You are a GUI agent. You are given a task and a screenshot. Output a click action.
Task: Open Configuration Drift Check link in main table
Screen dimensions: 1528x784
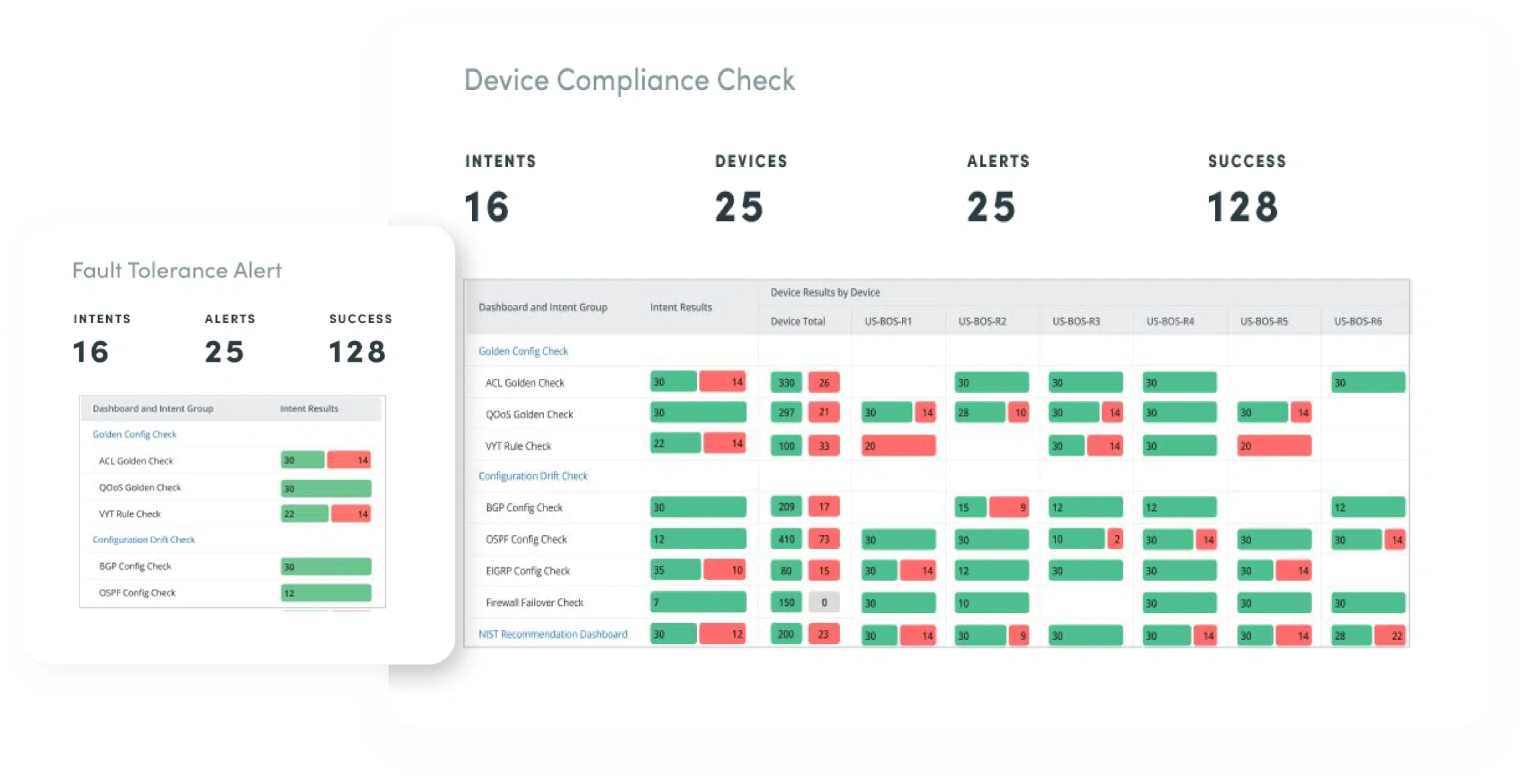pos(533,476)
